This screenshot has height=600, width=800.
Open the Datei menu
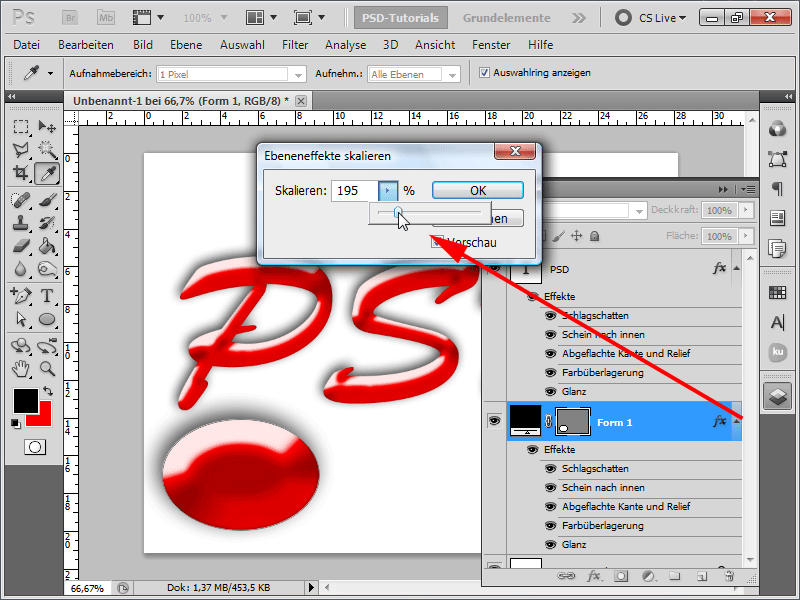tap(27, 45)
